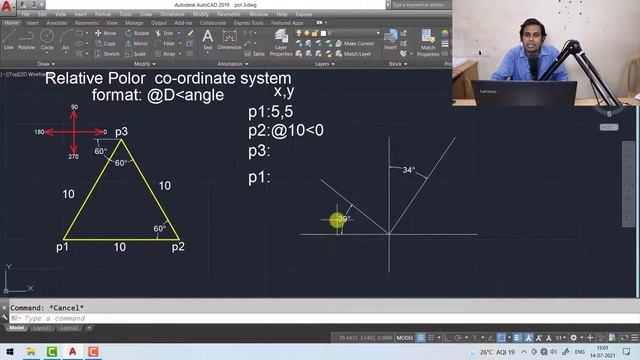Toggle Polar tracking in status bar
Viewport: 640px width, 360px height.
[458, 338]
